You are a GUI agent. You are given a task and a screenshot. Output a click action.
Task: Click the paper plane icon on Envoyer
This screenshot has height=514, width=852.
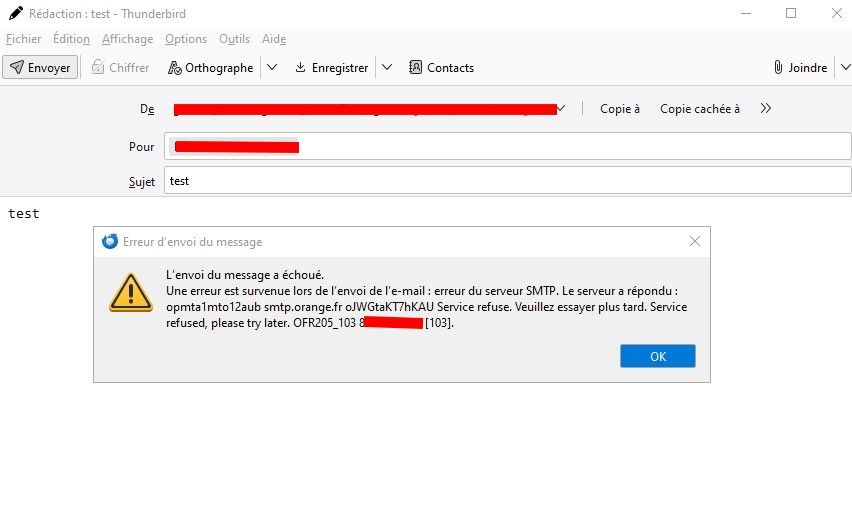[17, 67]
